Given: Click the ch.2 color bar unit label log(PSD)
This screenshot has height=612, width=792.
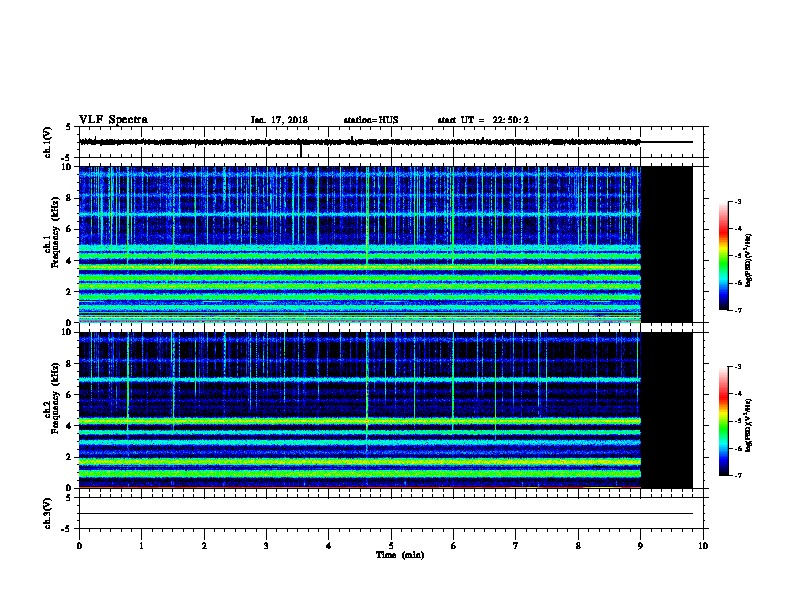Looking at the screenshot, I should (748, 425).
